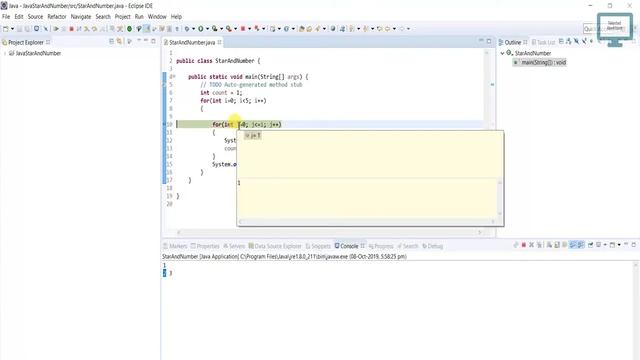Switch to the Data Source Explorer tab

click(x=275, y=246)
